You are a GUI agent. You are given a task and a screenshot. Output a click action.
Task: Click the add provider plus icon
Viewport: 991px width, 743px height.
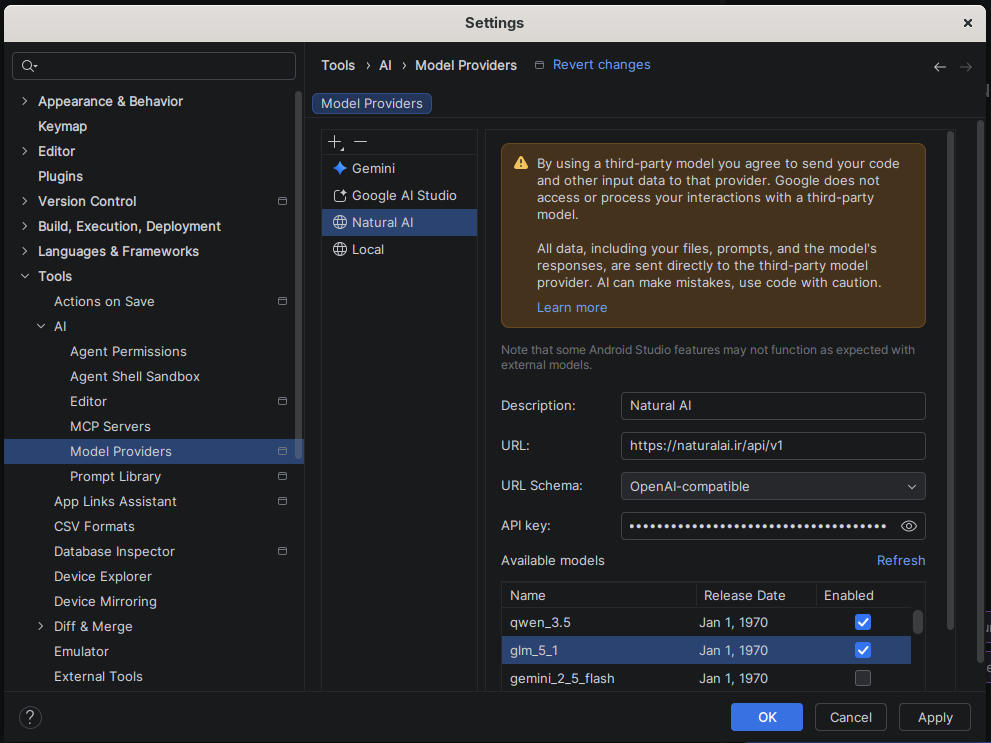[335, 142]
